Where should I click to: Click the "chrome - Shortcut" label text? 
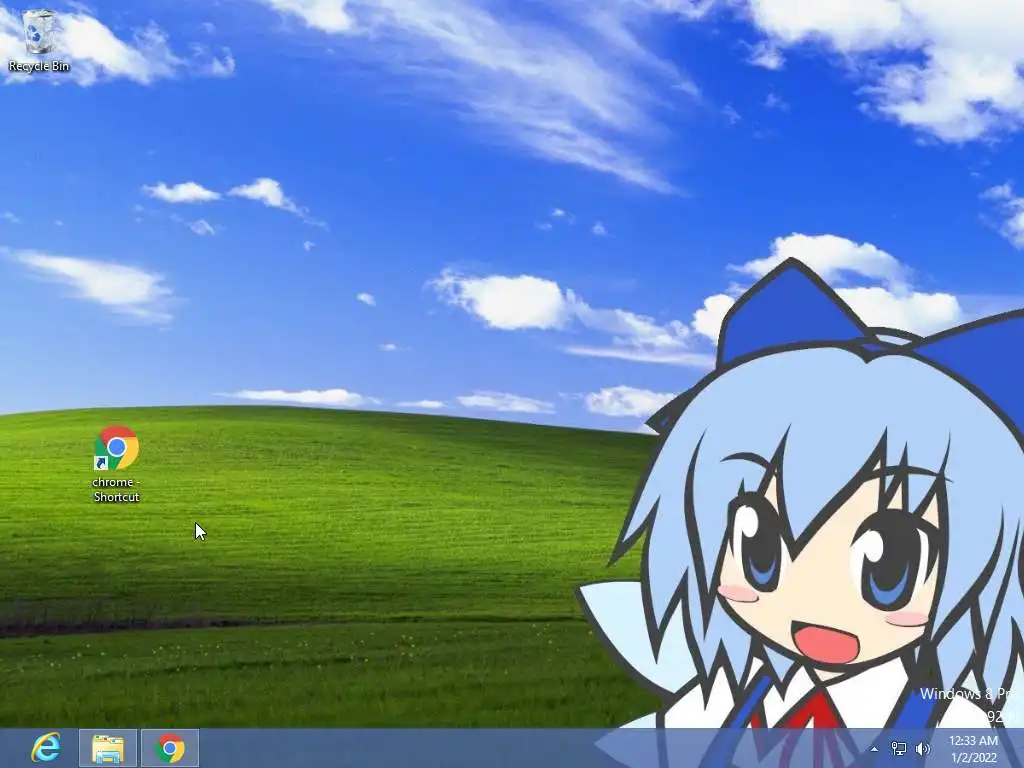coord(116,489)
